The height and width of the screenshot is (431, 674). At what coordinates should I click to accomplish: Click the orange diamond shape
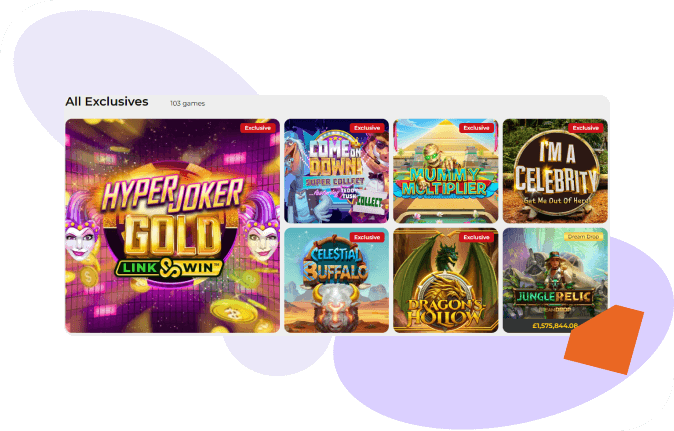pyautogui.click(x=604, y=339)
